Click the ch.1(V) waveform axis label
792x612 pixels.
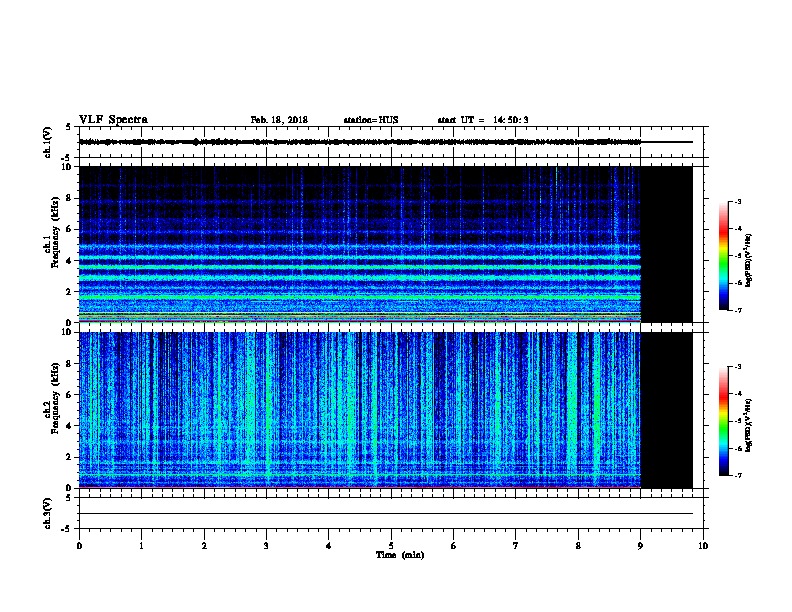point(47,142)
